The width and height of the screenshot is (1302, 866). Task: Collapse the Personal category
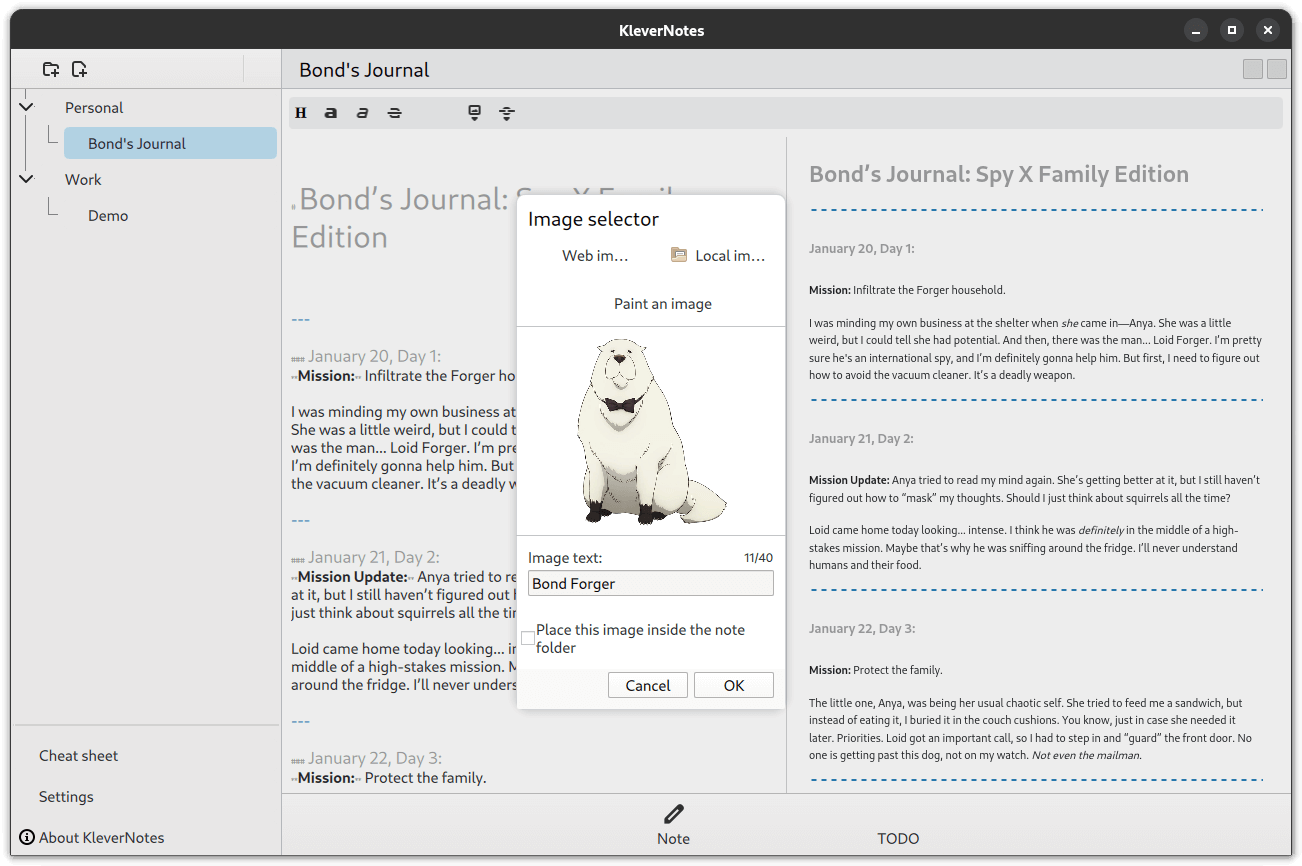(x=26, y=107)
